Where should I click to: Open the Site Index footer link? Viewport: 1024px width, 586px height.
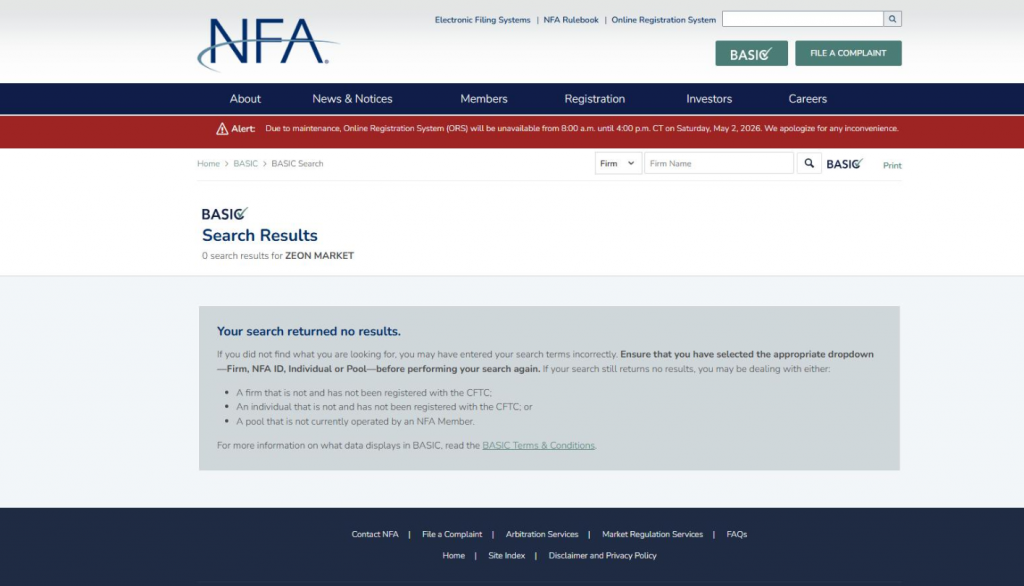(506, 556)
